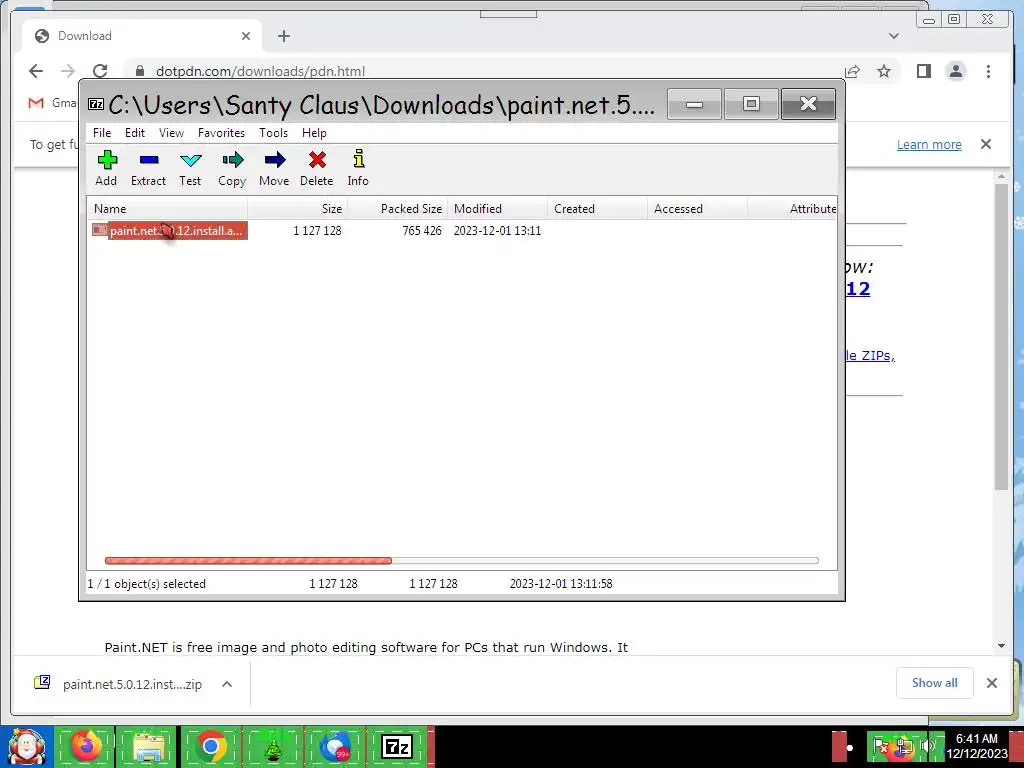Open the View menu
This screenshot has height=768, width=1024.
171,133
